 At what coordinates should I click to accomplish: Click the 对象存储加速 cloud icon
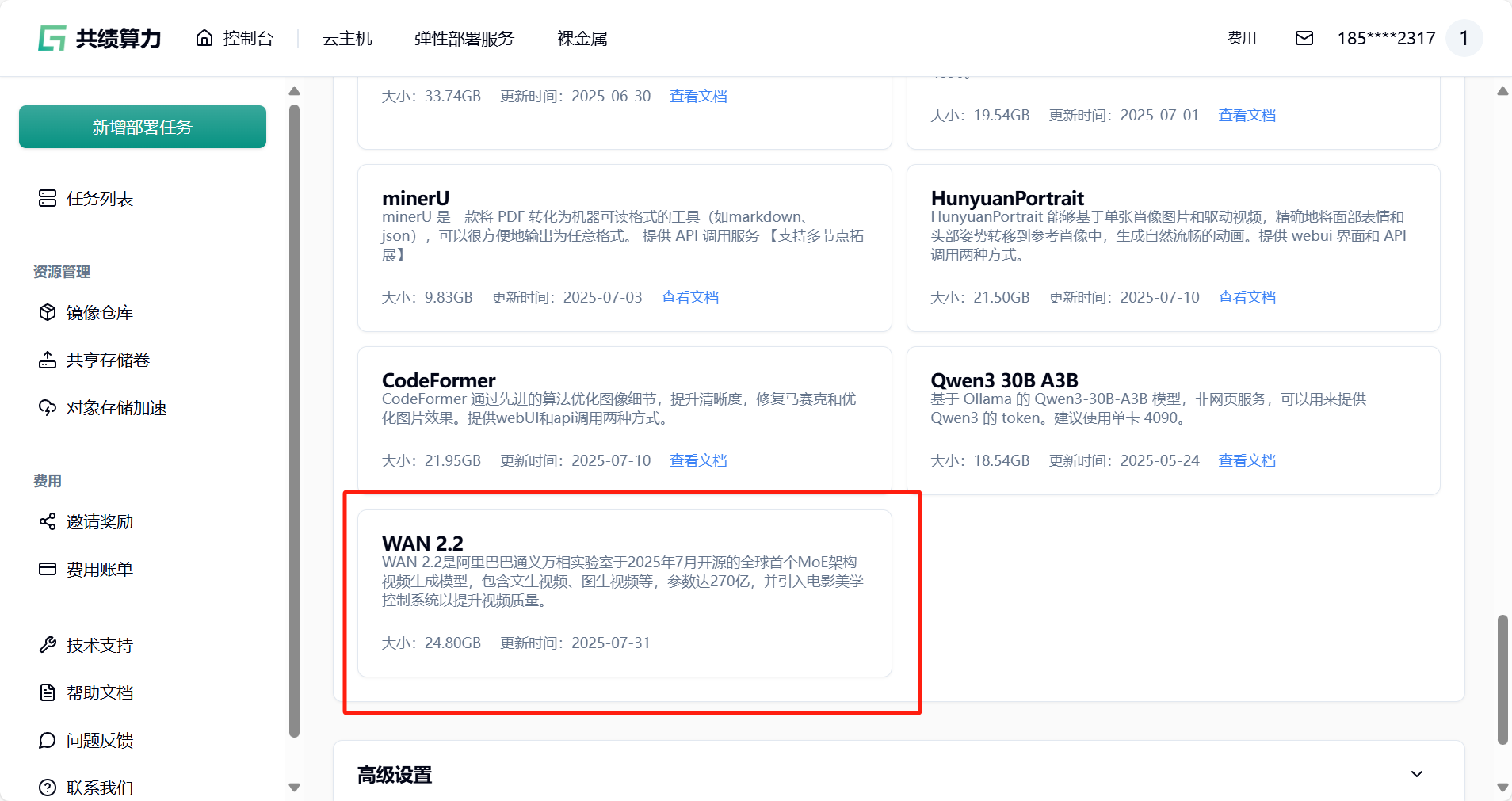(48, 407)
